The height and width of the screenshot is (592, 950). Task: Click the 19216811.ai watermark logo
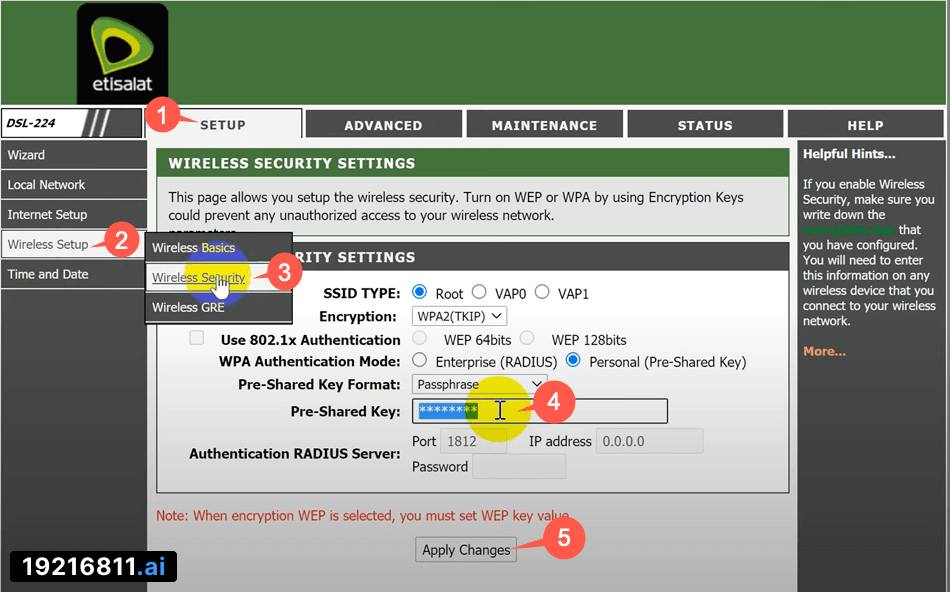(94, 567)
